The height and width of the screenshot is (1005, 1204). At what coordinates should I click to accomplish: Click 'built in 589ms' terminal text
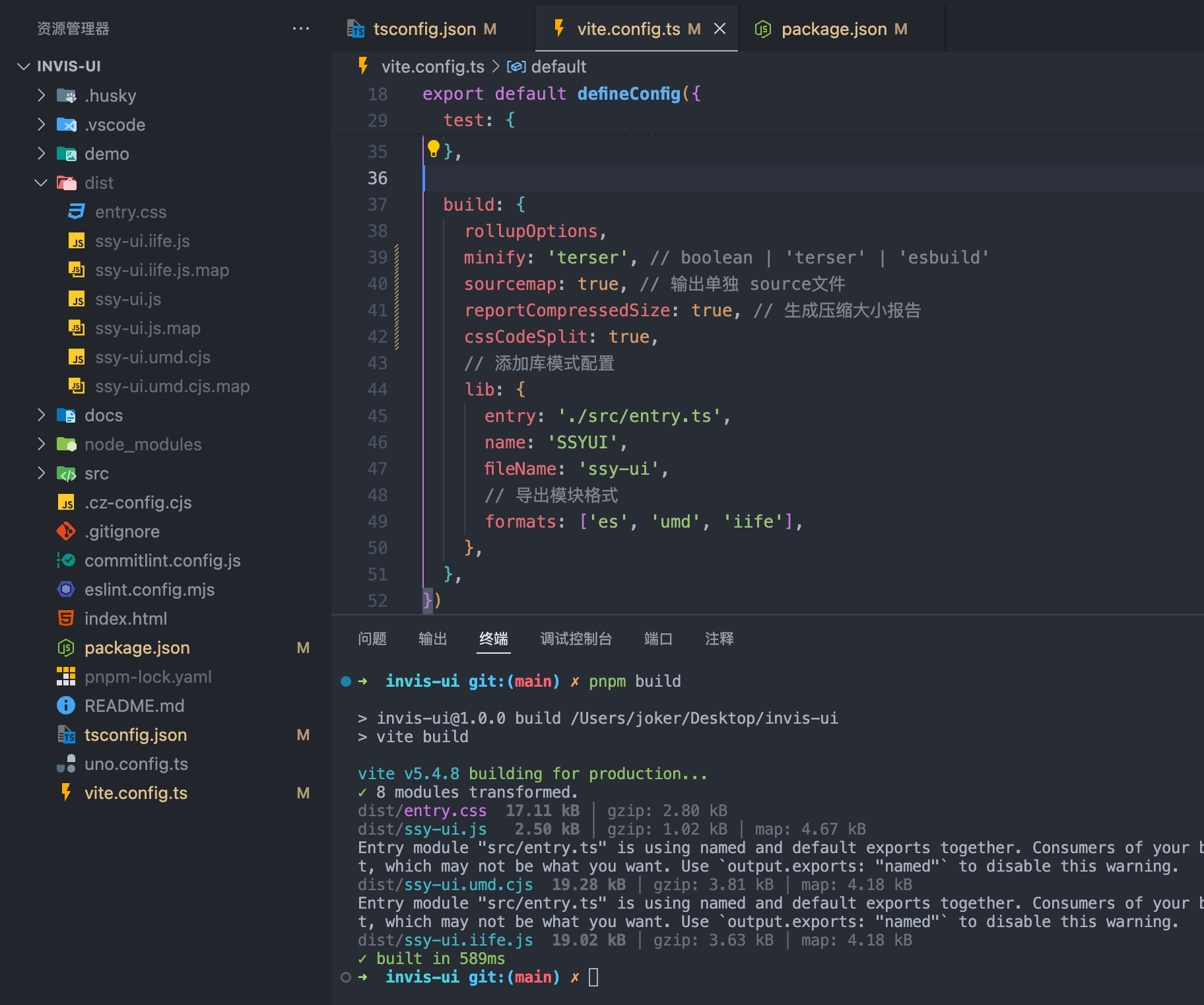click(x=440, y=959)
